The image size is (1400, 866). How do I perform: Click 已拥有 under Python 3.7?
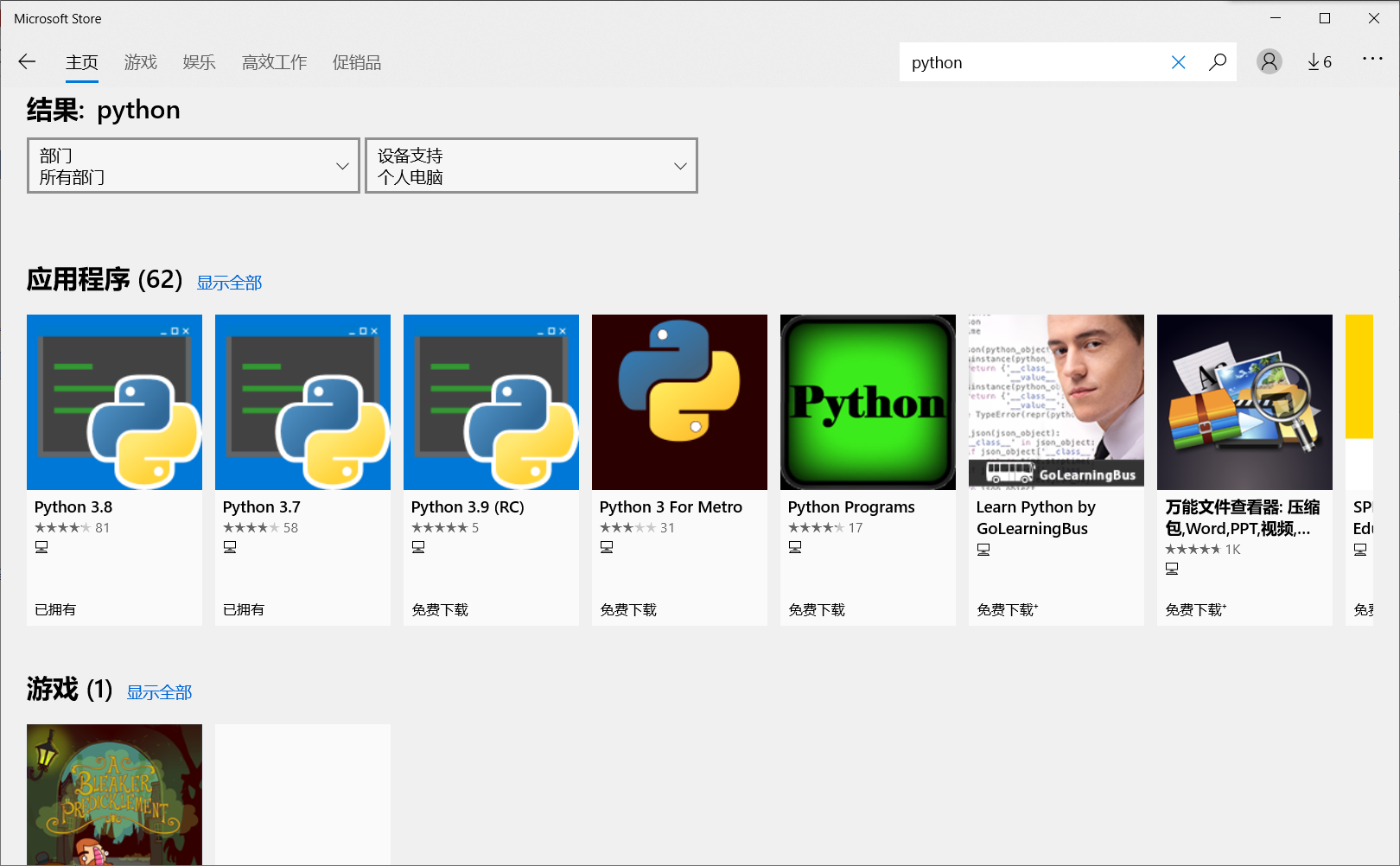coord(244,609)
